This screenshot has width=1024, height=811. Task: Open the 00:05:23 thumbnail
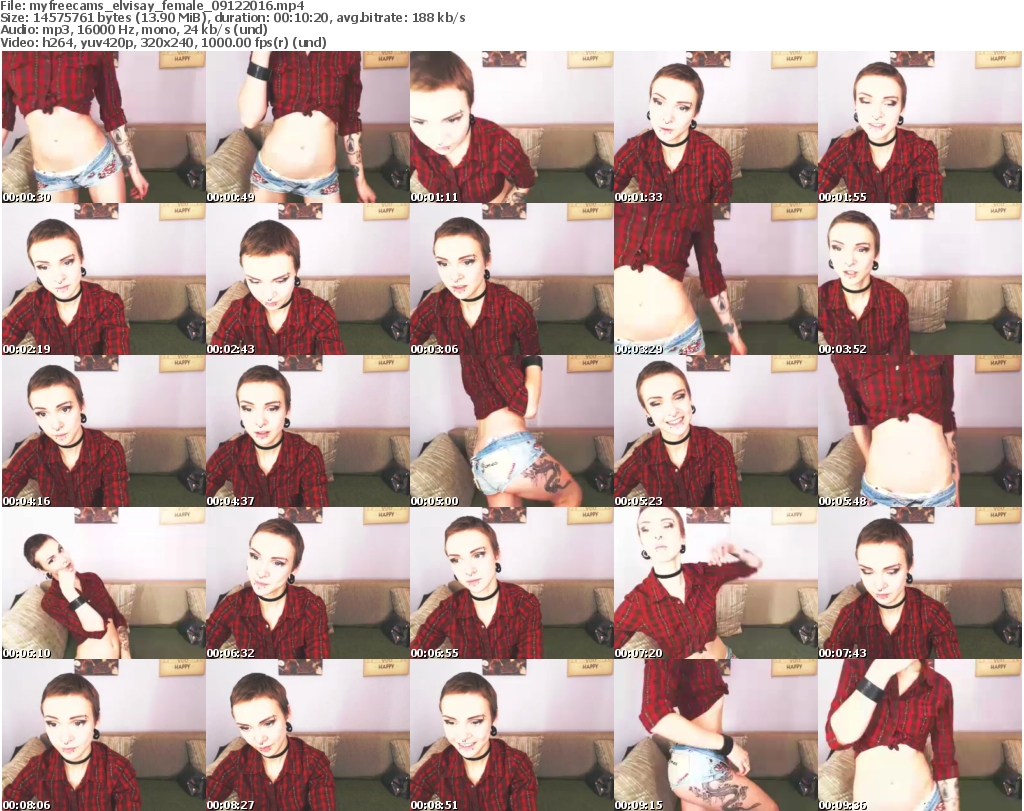point(716,431)
